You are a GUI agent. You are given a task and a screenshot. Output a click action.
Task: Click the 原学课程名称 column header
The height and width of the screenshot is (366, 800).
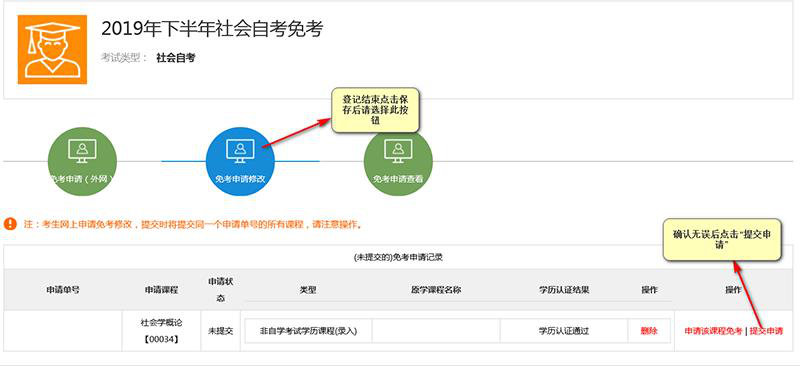[436, 289]
